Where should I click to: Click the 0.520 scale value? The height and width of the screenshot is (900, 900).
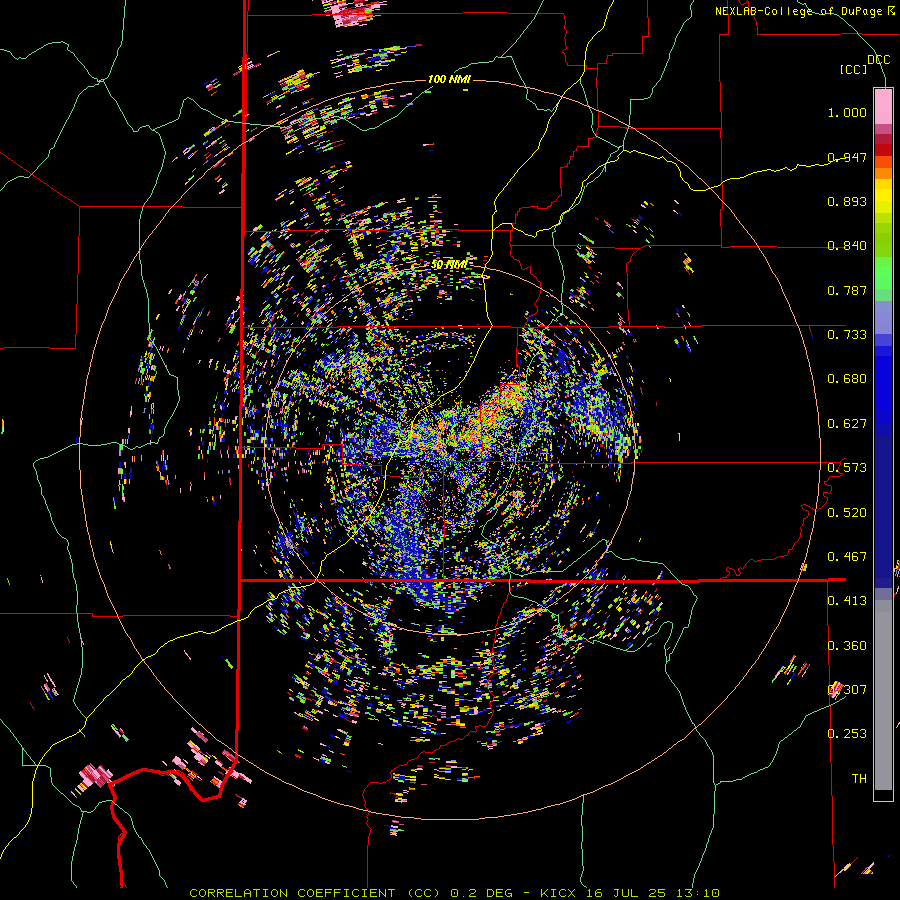point(847,513)
